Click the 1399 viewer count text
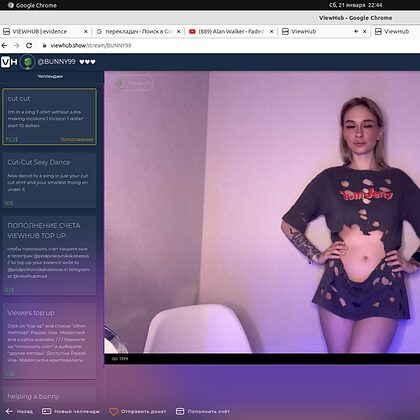Screen dimensions: 420x420 [x=124, y=359]
